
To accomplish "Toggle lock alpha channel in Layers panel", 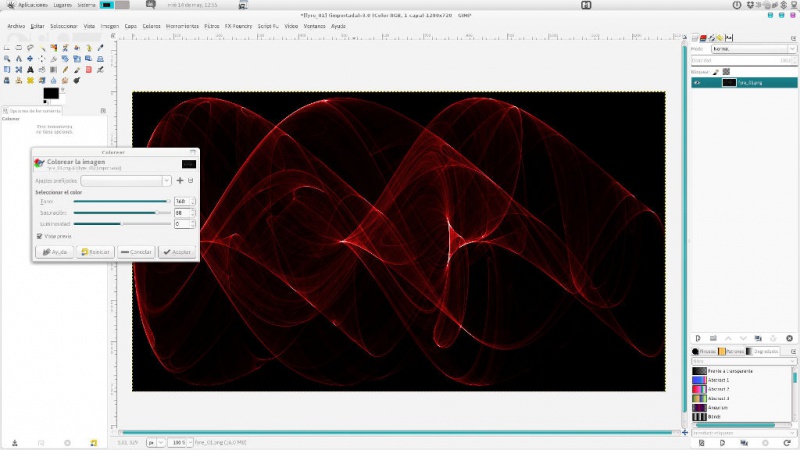I will pyautogui.click(x=726, y=72).
